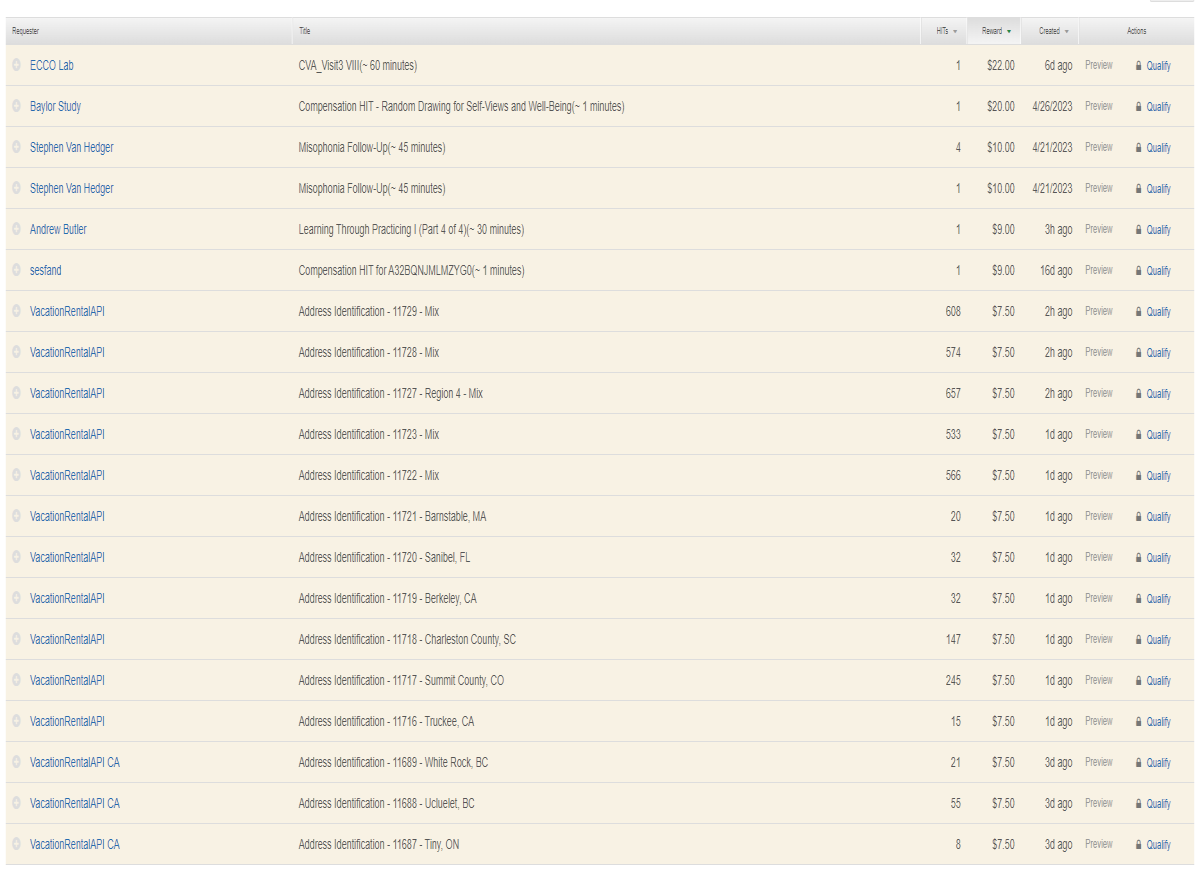Open the sesfand requester link

click(46, 270)
